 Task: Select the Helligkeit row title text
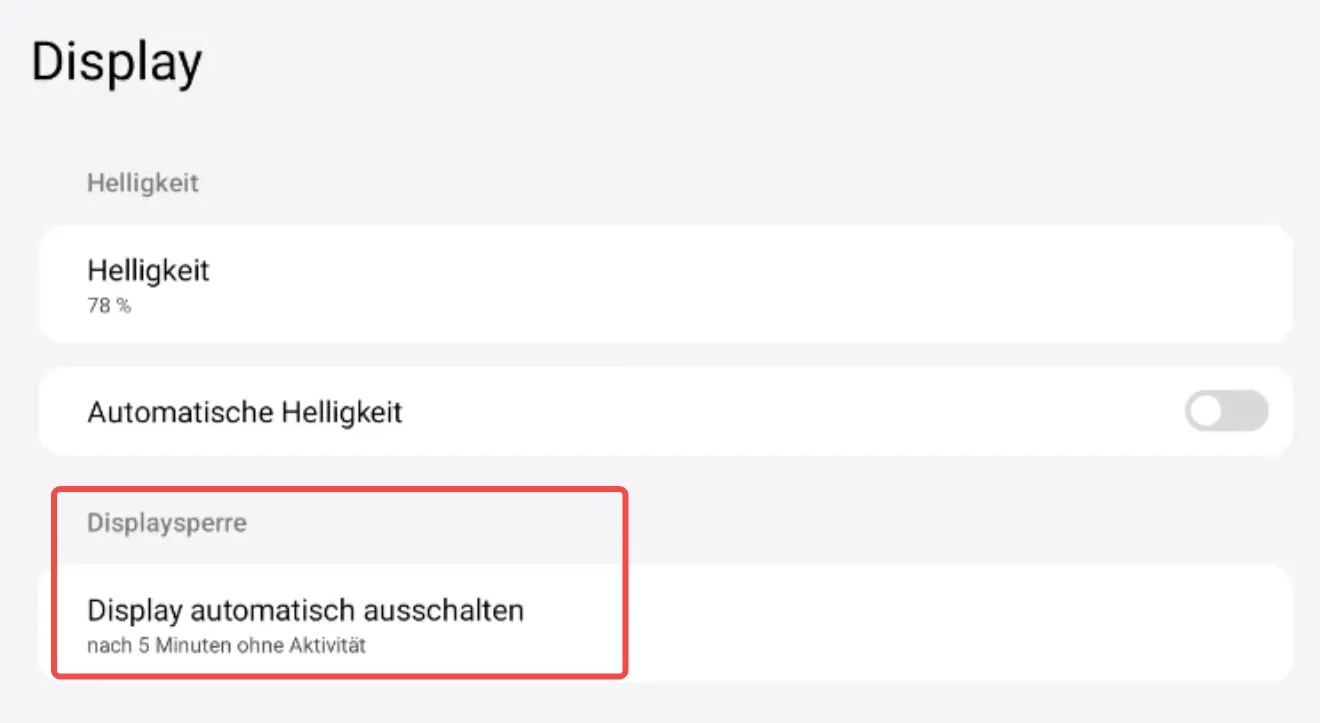pyautogui.click(x=148, y=270)
